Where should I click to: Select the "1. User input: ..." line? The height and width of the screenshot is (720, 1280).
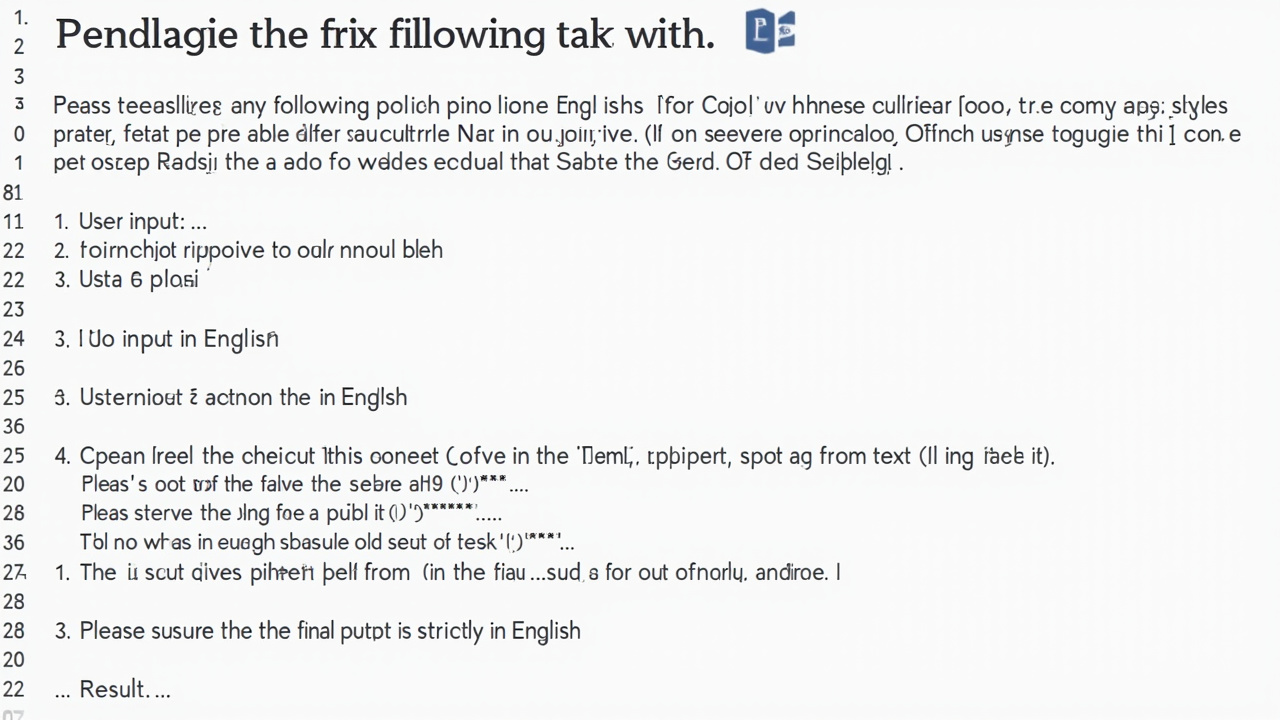[130, 222]
